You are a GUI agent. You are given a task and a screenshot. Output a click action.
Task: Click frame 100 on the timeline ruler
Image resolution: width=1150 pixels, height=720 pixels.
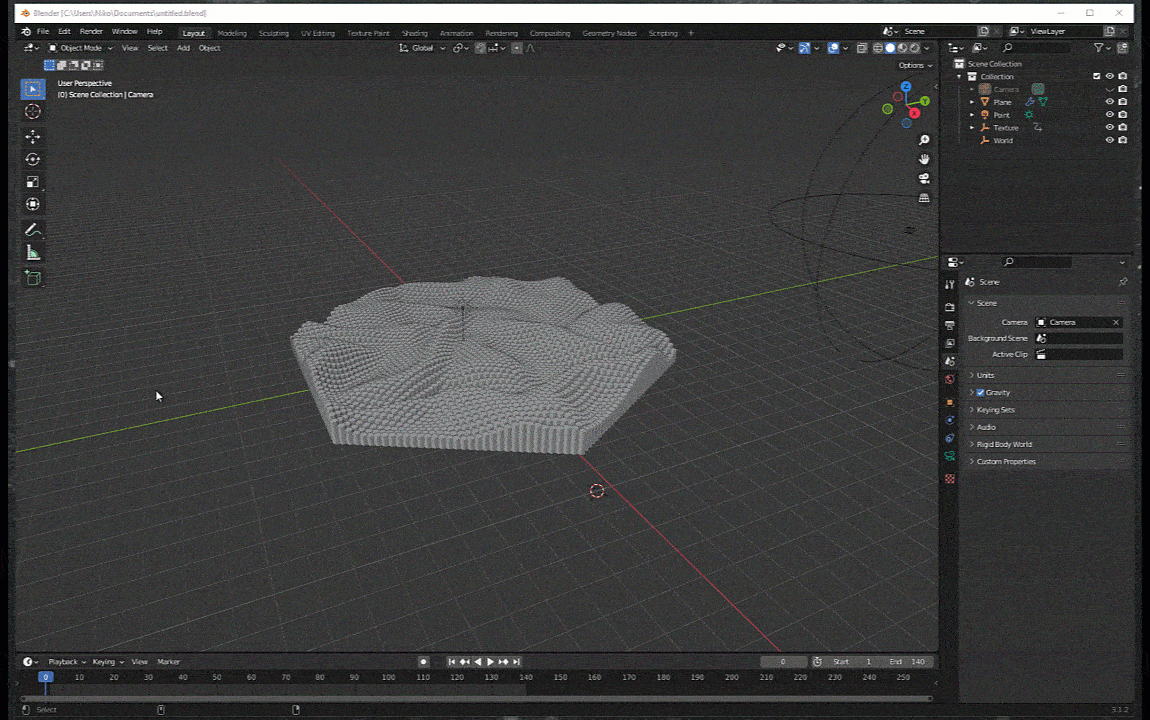389,677
